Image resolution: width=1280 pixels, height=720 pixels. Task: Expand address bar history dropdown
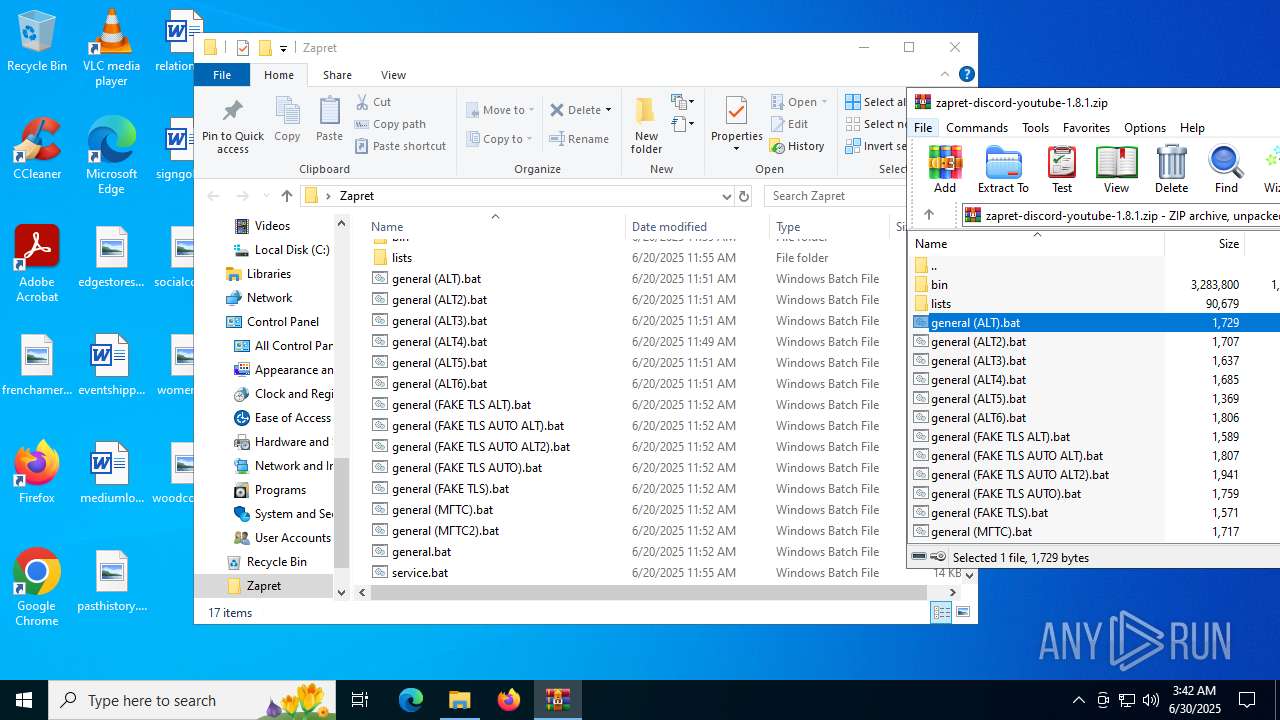point(726,196)
